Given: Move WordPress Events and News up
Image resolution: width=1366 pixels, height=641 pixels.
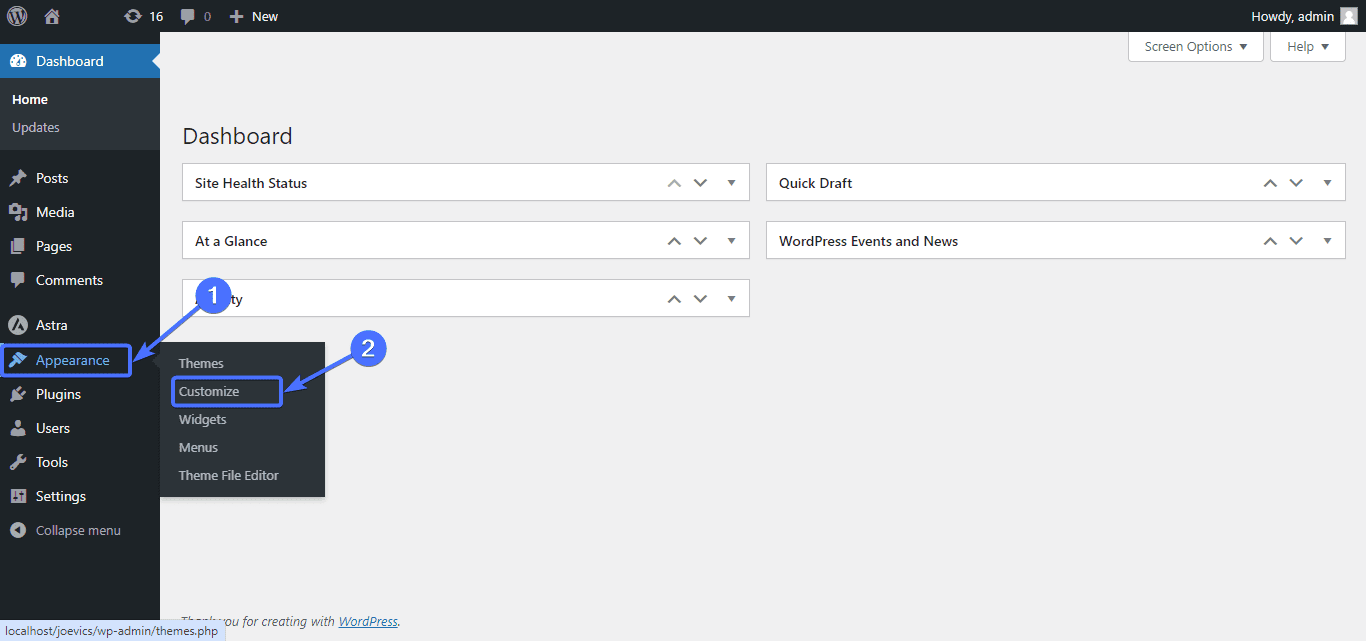Looking at the screenshot, I should pyautogui.click(x=1270, y=241).
